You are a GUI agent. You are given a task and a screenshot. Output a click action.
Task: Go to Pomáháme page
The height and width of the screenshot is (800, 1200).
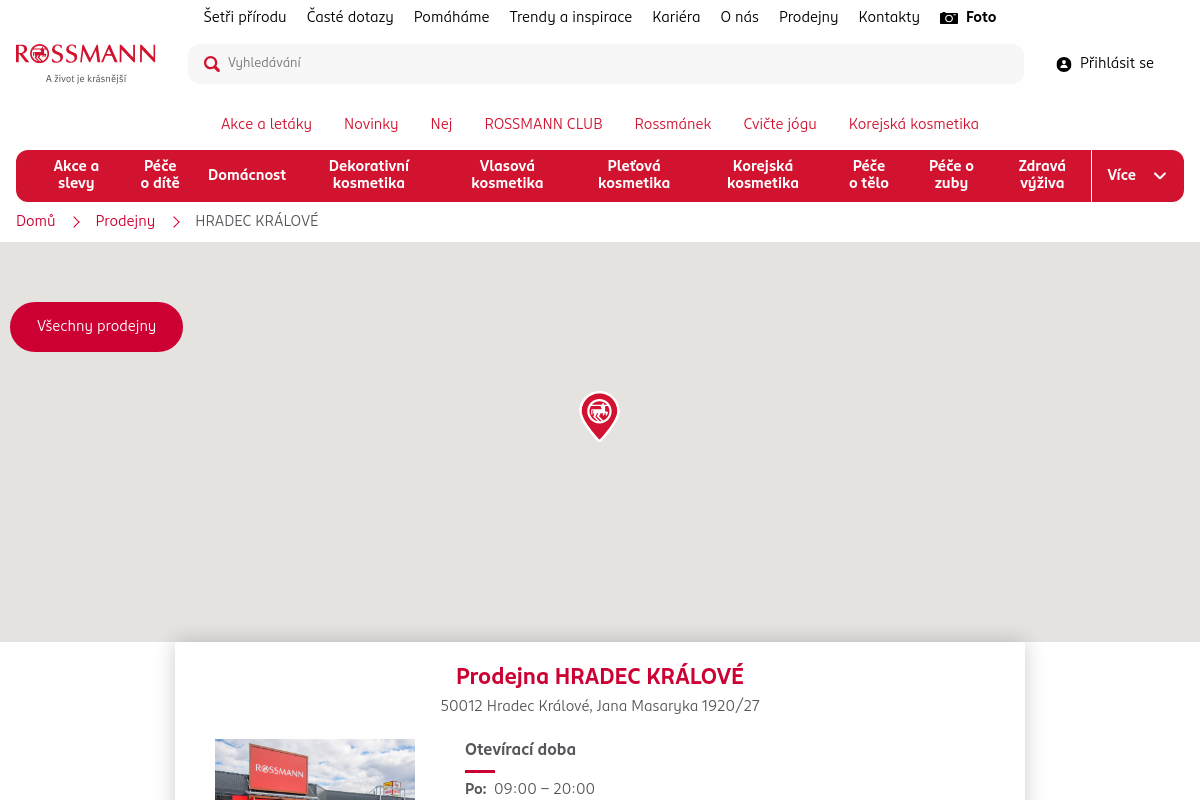452,17
